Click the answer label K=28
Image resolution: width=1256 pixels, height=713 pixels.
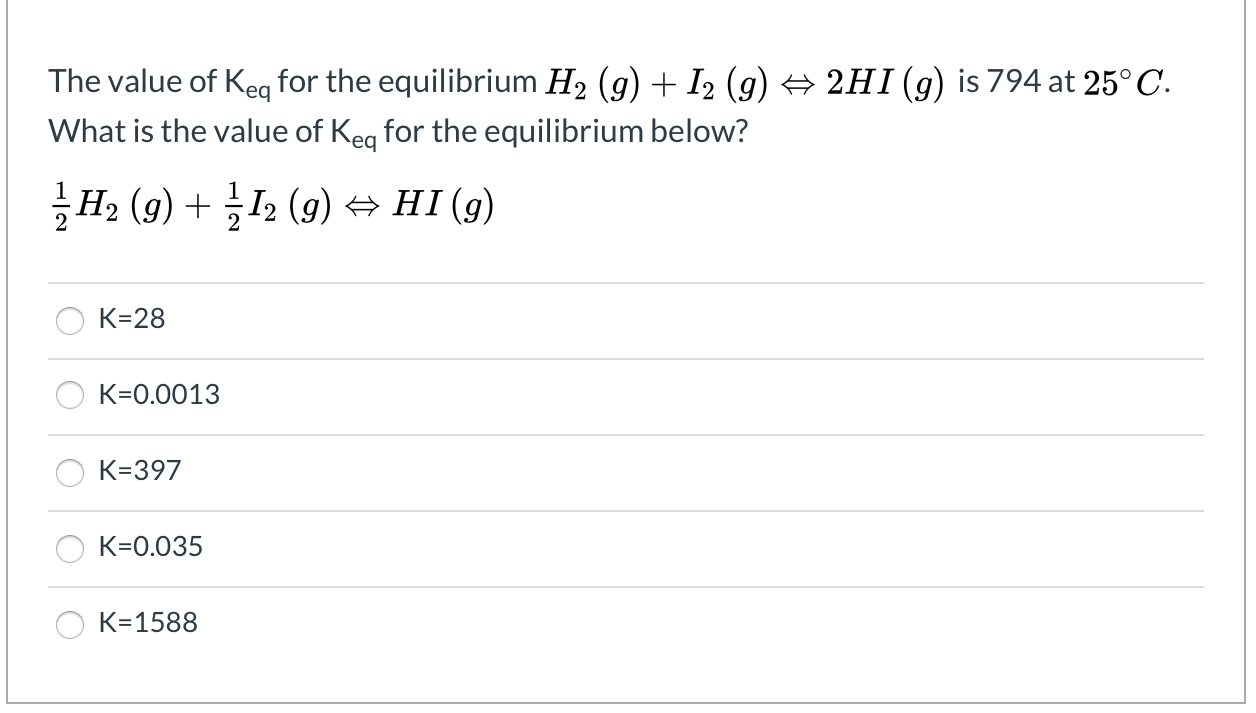click(x=131, y=320)
